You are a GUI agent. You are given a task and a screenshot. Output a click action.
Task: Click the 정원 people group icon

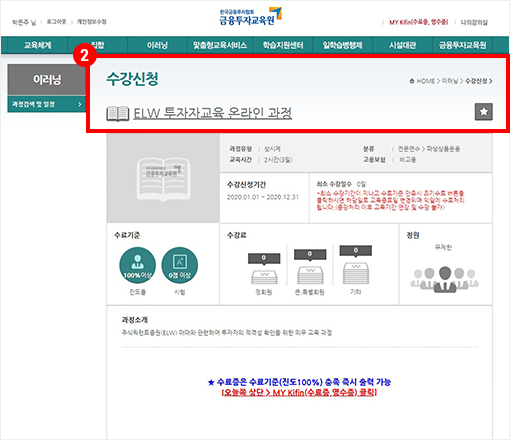pyautogui.click(x=445, y=280)
